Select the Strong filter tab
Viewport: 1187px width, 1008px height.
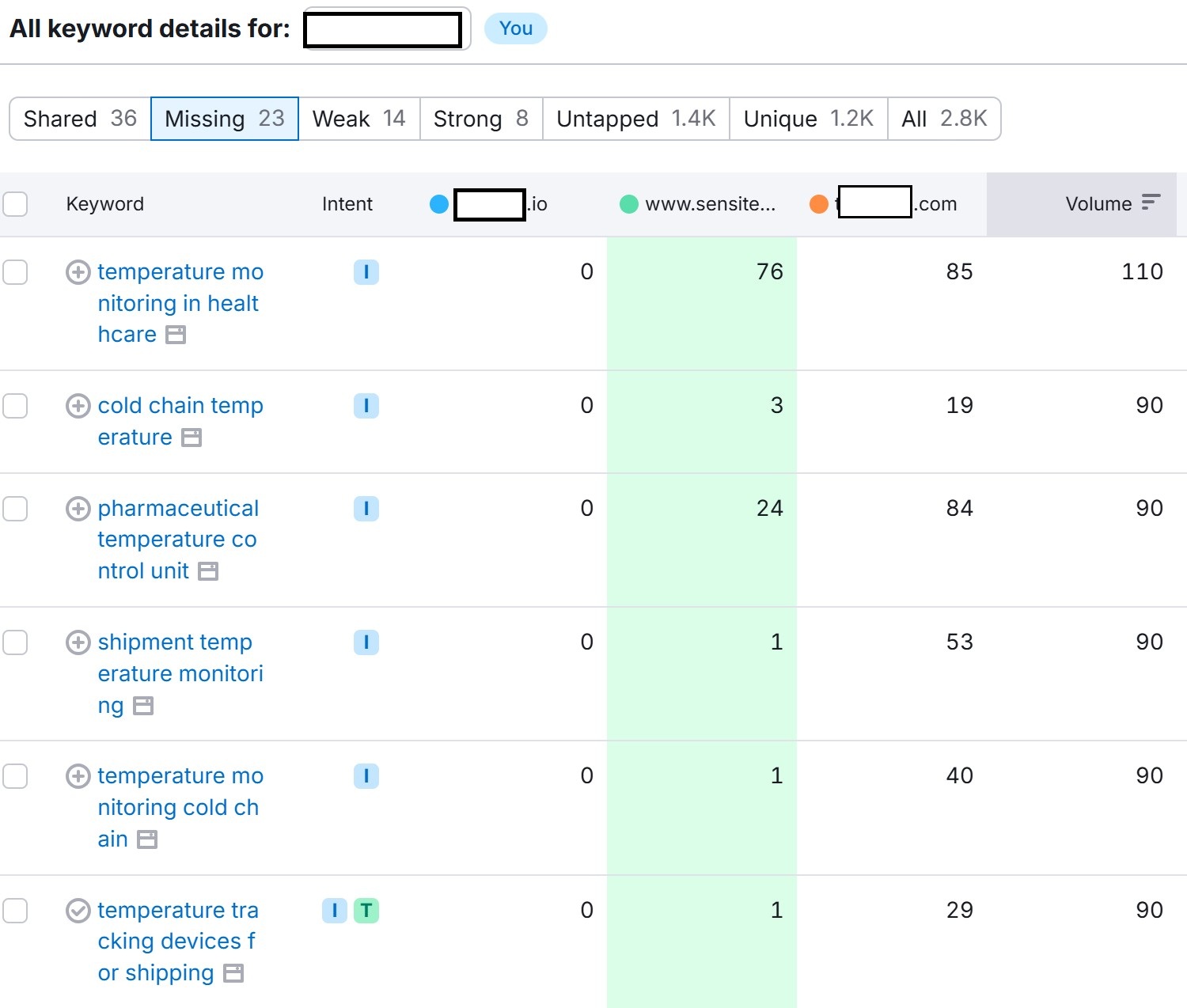coord(480,119)
